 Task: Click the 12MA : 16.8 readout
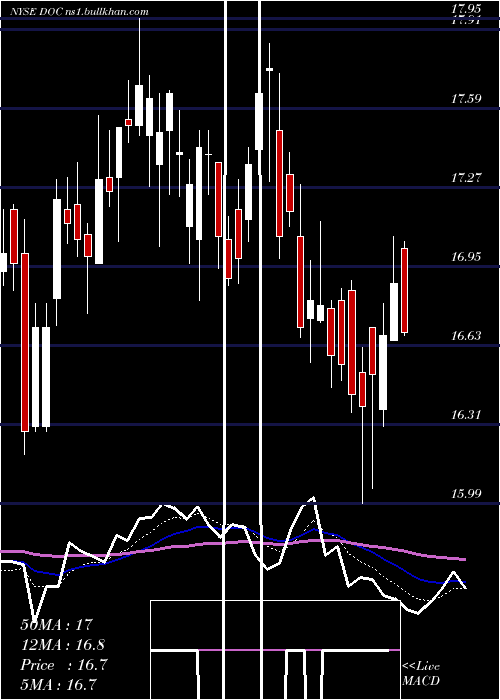(62, 645)
